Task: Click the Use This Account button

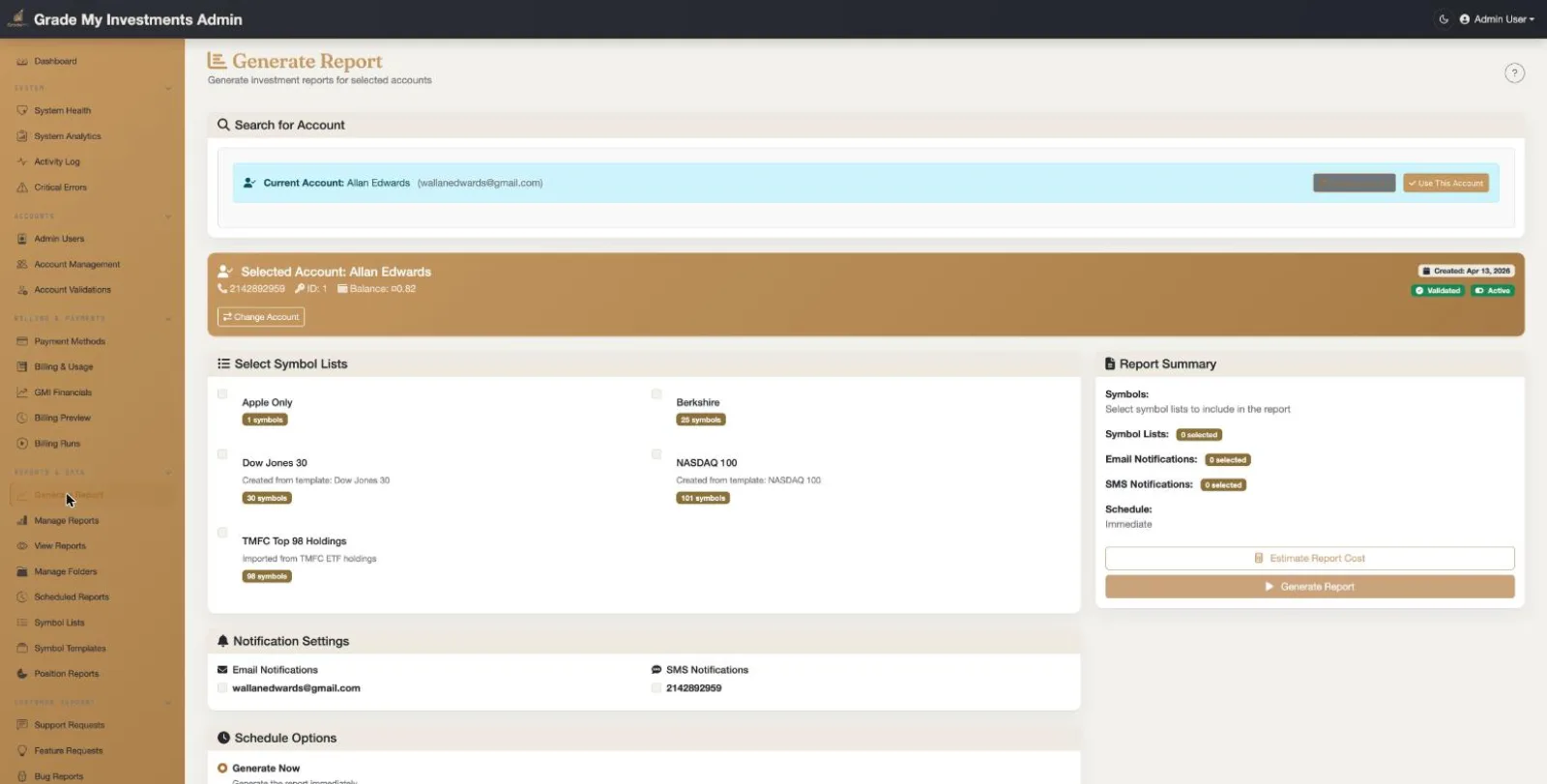Action: coord(1445,183)
